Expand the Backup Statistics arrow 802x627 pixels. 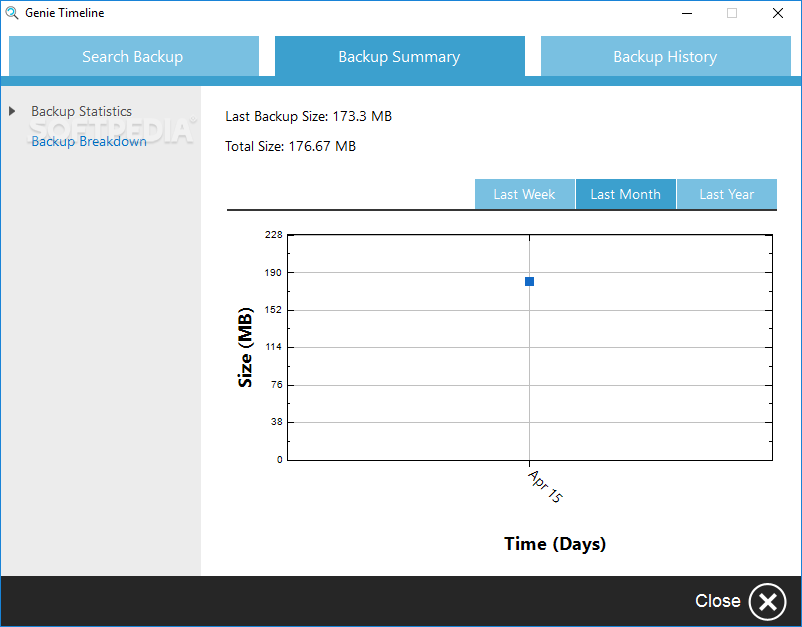pos(12,111)
